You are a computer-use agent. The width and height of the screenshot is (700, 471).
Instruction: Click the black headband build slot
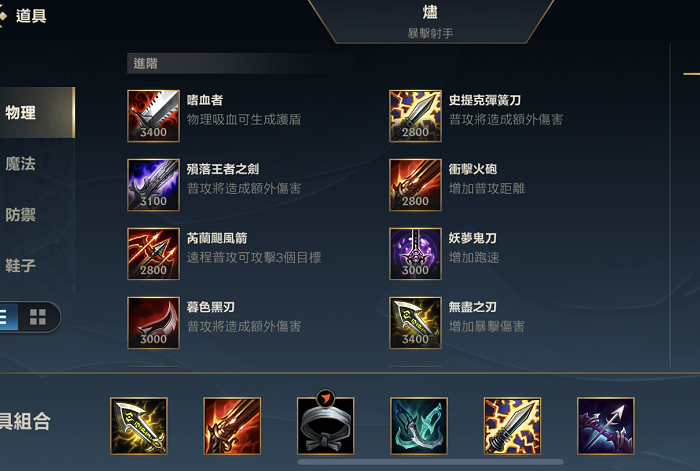(325, 426)
